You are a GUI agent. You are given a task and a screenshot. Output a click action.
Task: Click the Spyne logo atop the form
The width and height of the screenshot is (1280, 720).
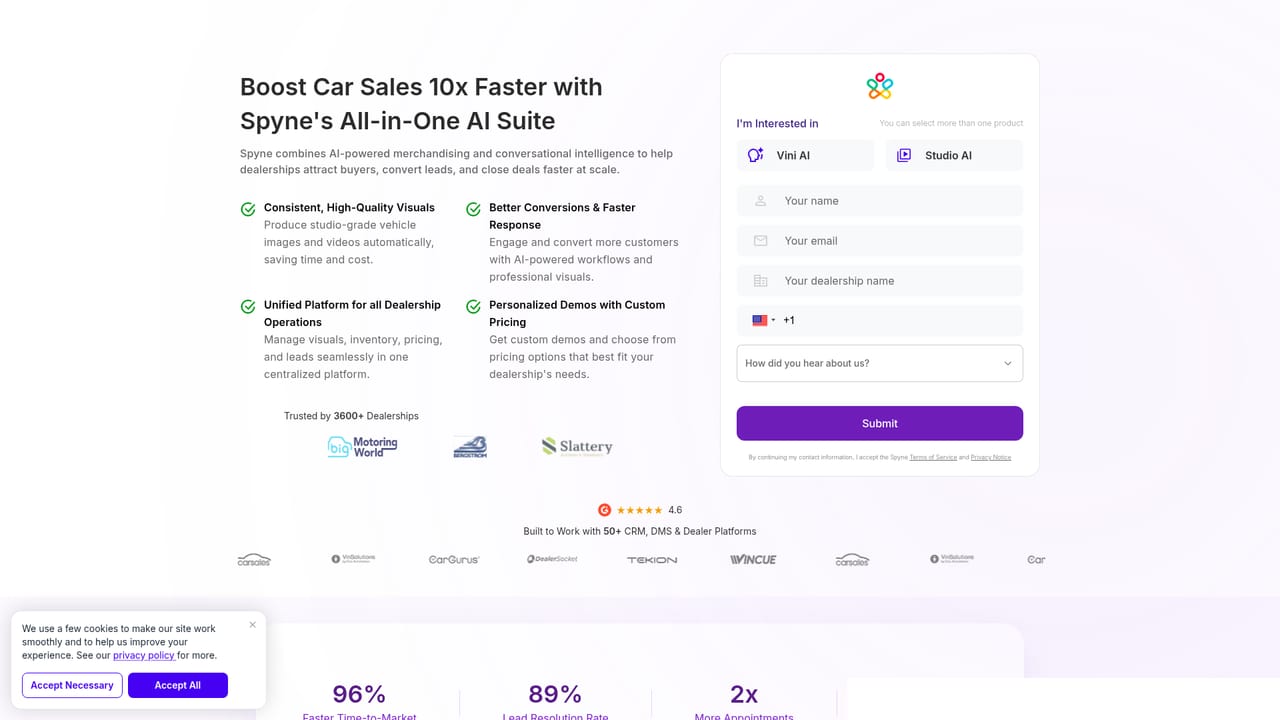879,86
